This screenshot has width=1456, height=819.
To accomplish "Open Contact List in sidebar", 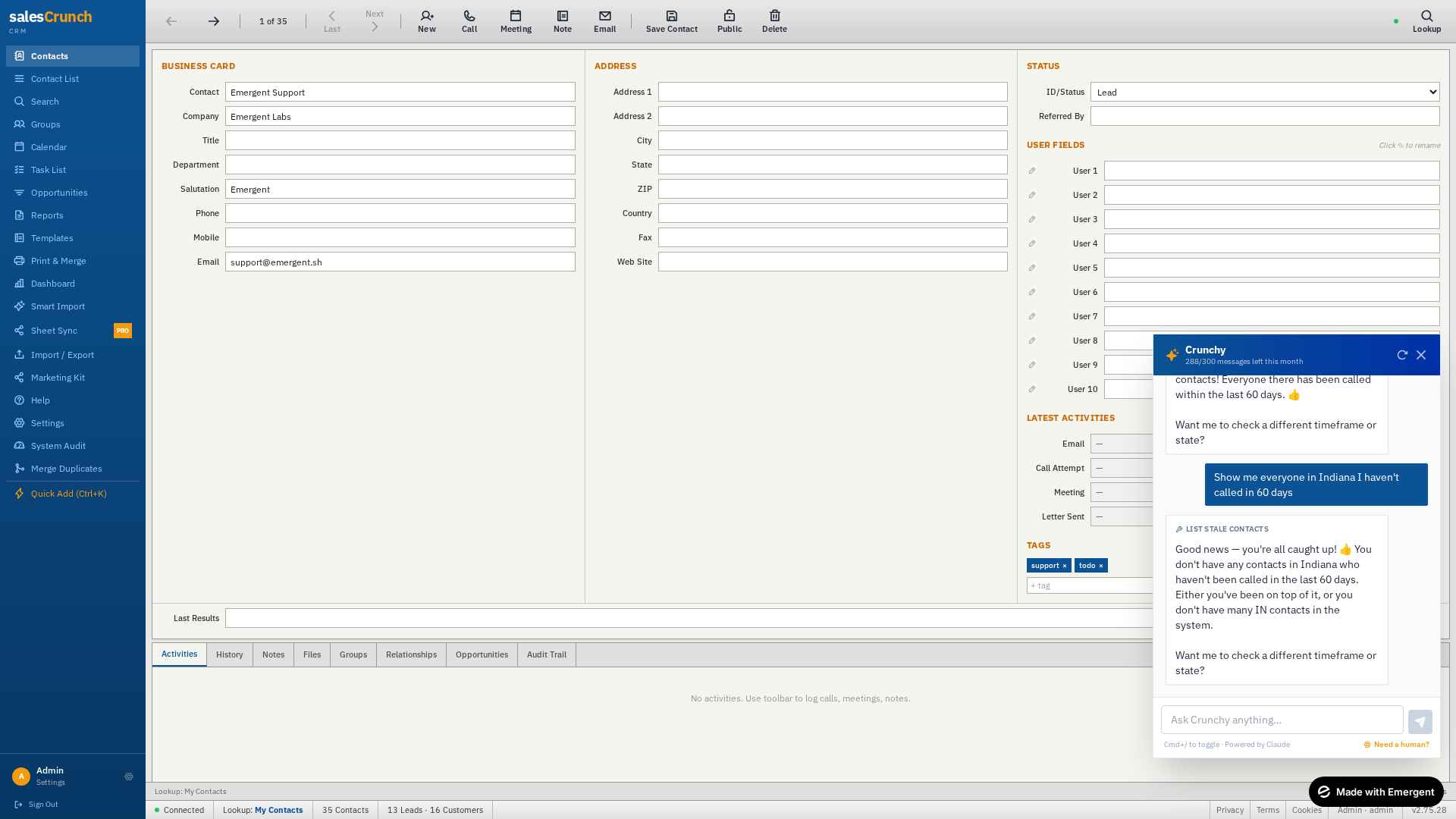I will coord(73,79).
